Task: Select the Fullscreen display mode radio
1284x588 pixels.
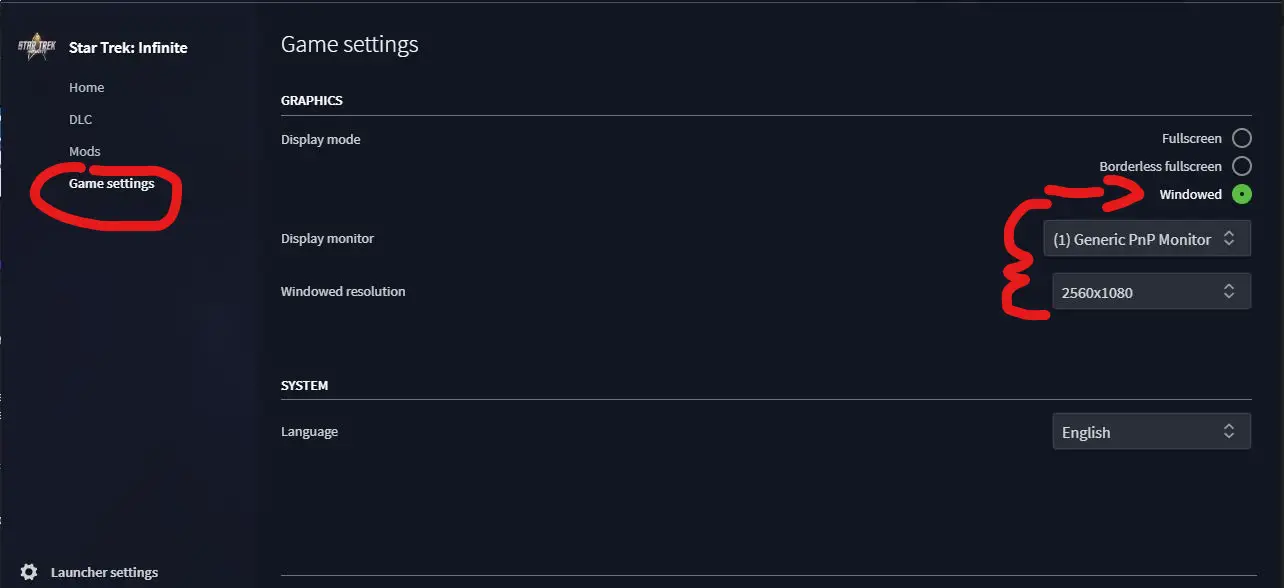Action: (1242, 138)
